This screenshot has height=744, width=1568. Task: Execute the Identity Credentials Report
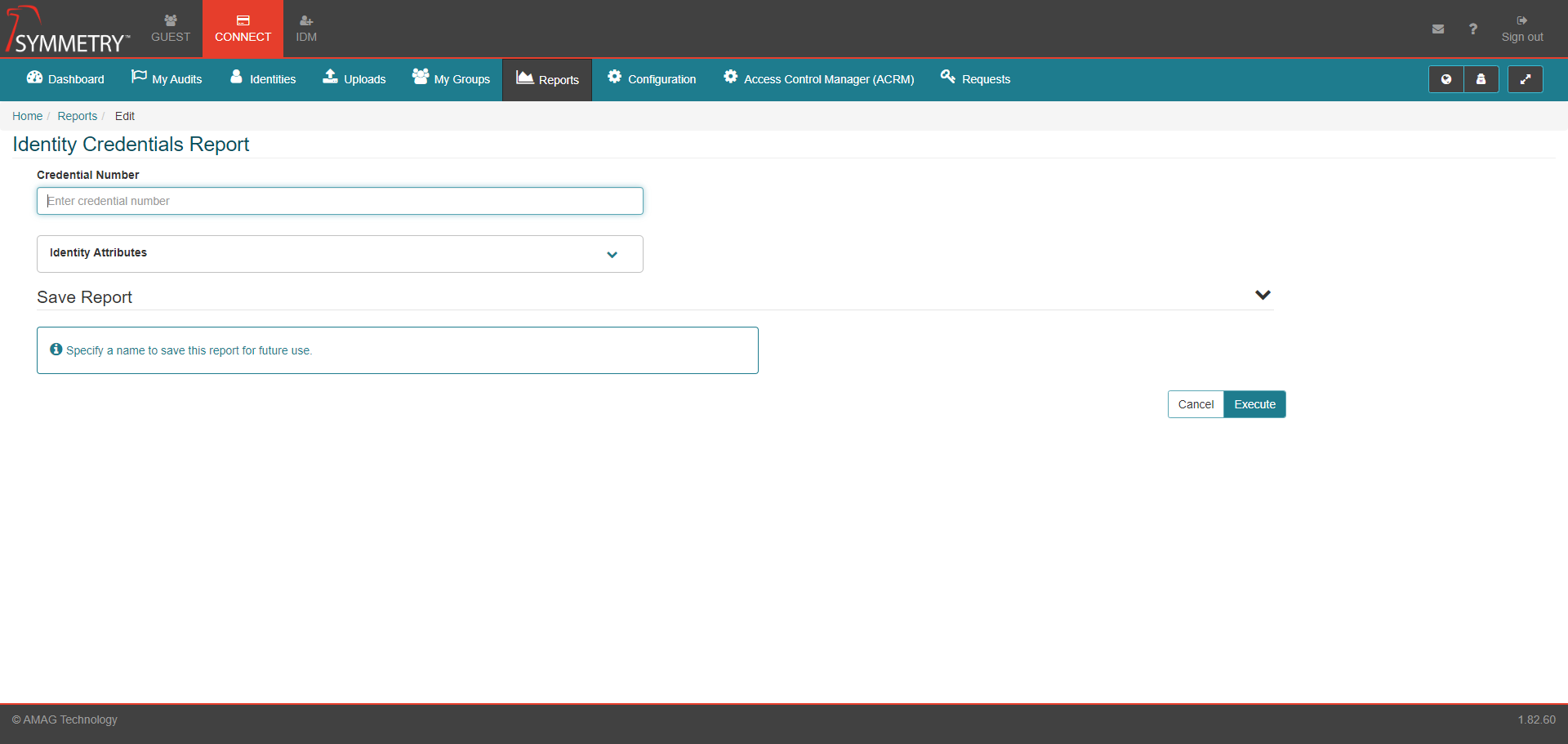(x=1254, y=404)
